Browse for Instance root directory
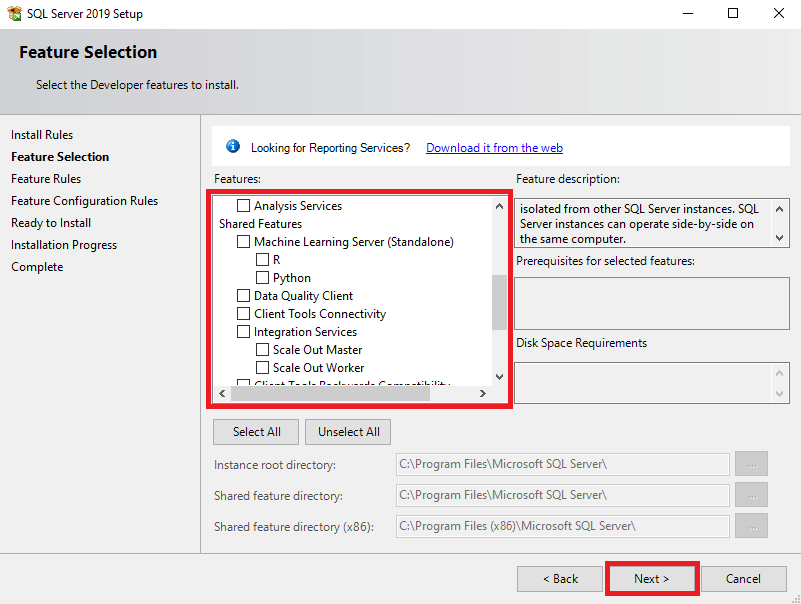 coord(751,464)
